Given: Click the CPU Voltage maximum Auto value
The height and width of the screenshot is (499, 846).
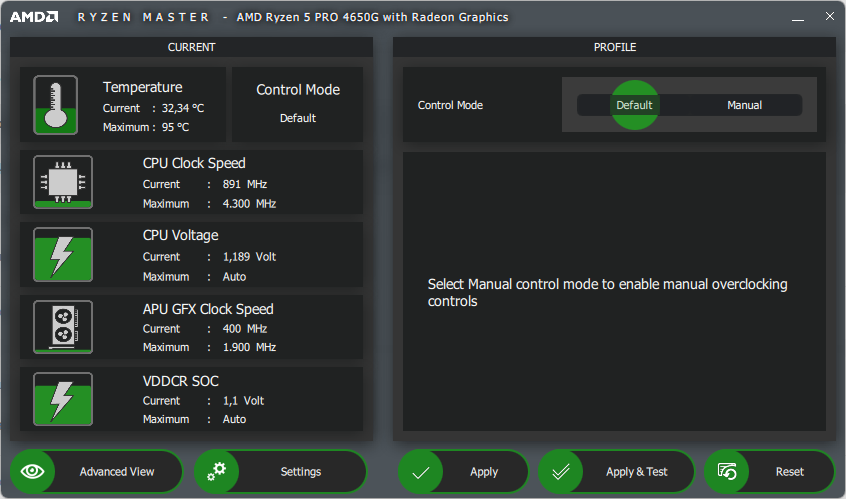Looking at the screenshot, I should coord(234,277).
